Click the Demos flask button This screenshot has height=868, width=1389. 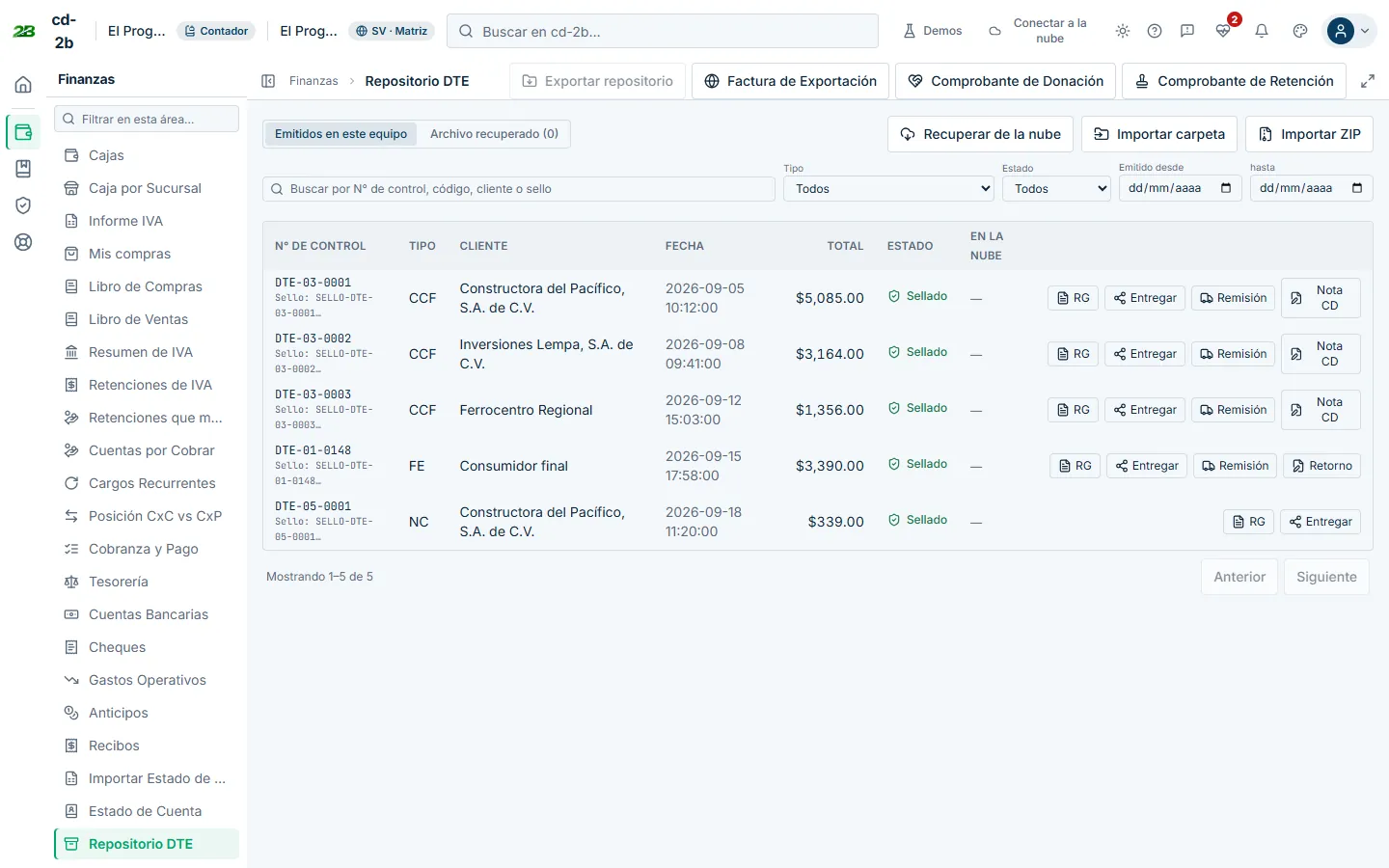pos(933,31)
